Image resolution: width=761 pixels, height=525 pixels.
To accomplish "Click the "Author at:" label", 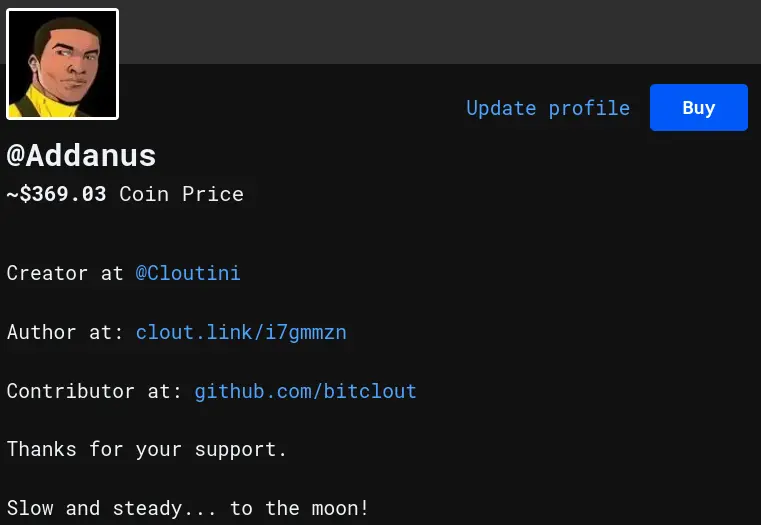I will pos(65,332).
